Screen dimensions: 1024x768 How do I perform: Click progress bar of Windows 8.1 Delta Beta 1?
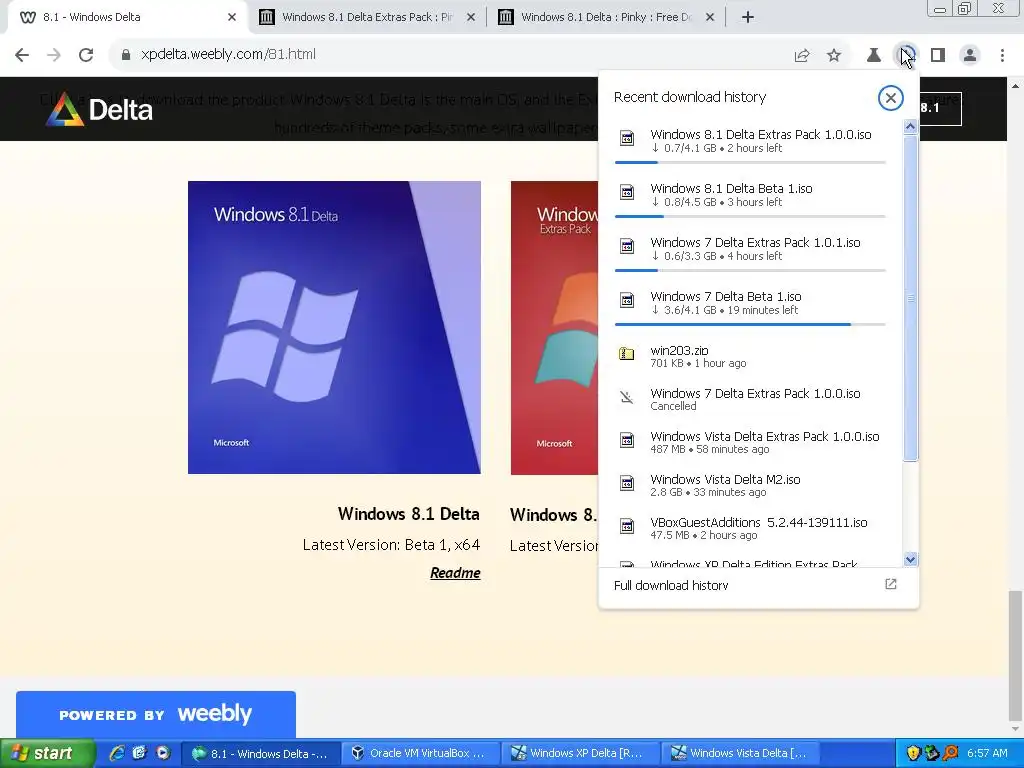[750, 216]
